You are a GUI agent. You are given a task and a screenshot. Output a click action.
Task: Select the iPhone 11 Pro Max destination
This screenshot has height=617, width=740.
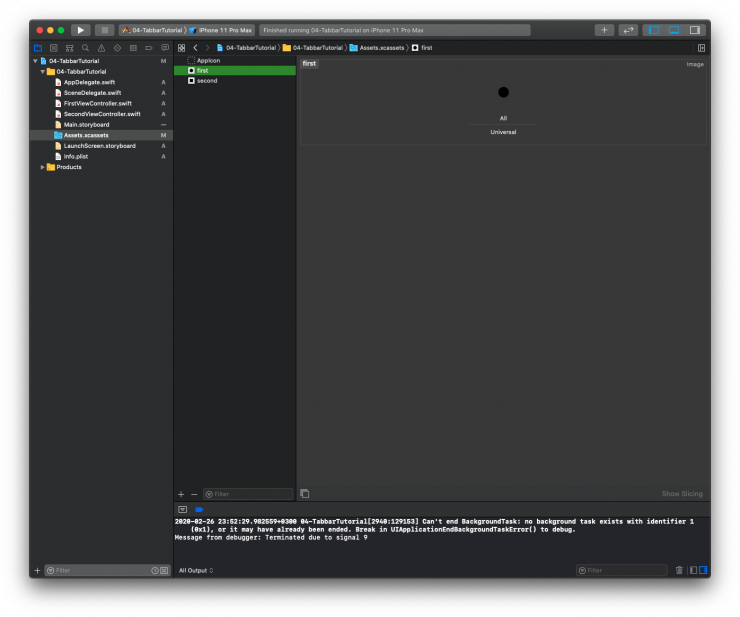[224, 30]
